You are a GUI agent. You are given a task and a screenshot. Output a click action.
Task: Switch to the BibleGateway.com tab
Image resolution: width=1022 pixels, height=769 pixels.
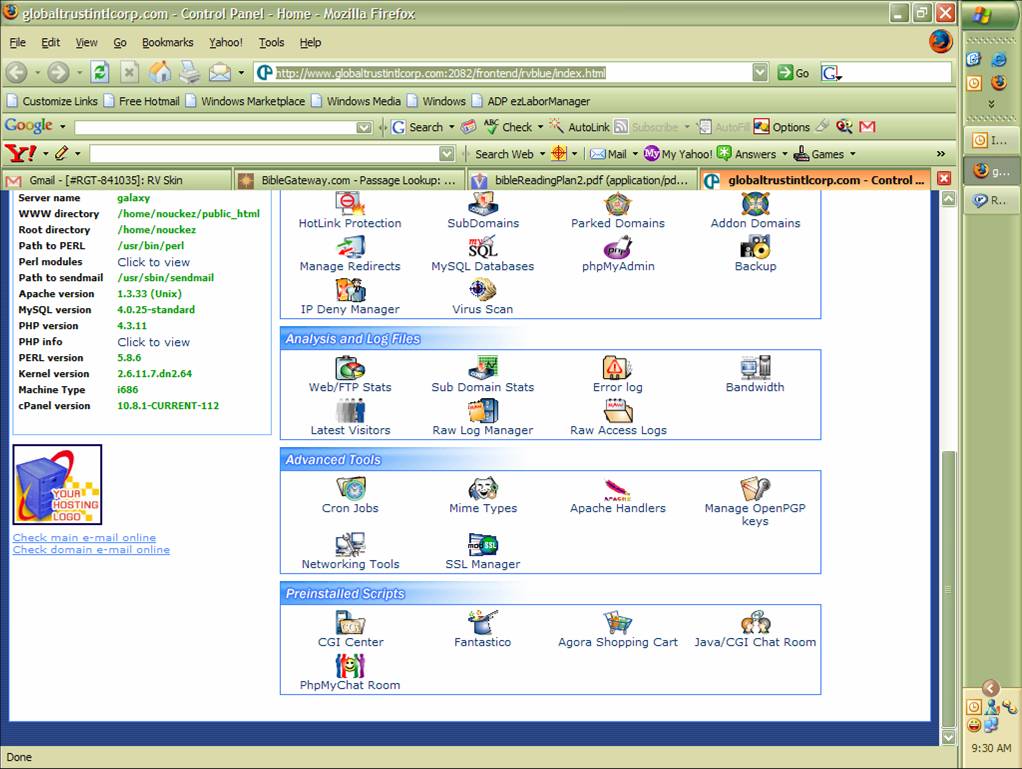tap(348, 180)
